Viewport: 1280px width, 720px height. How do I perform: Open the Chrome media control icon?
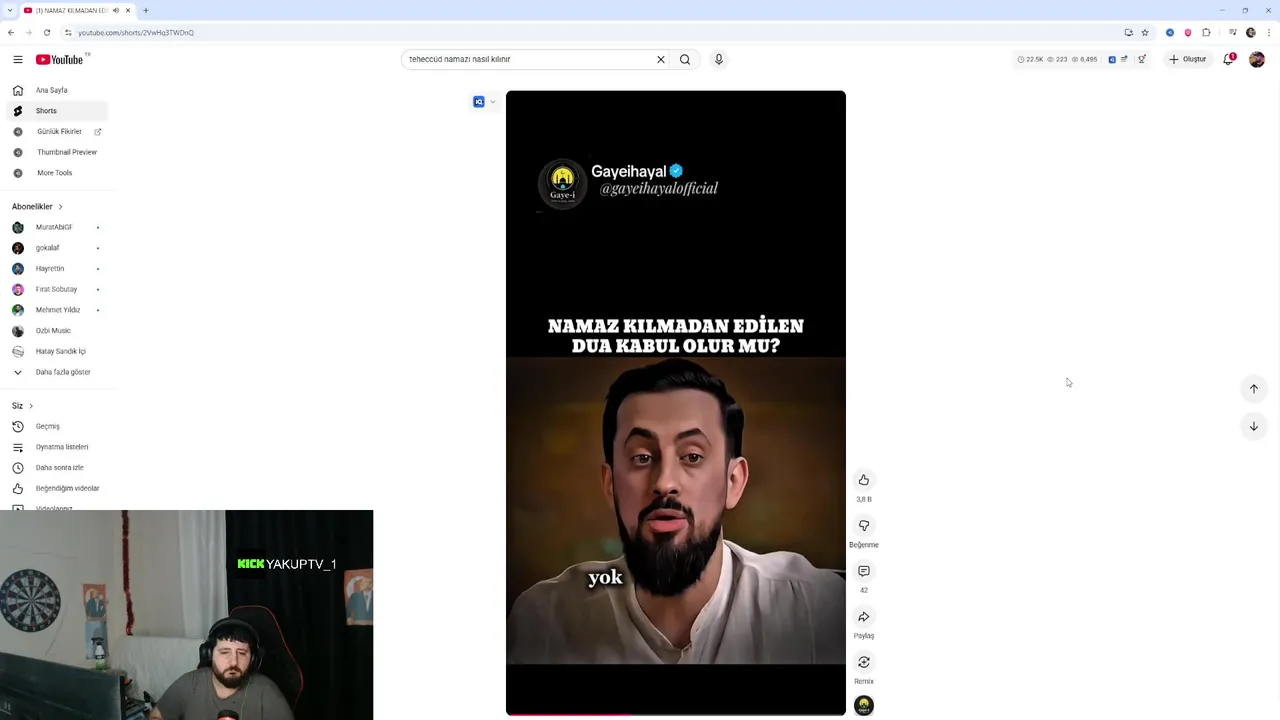tap(1232, 32)
